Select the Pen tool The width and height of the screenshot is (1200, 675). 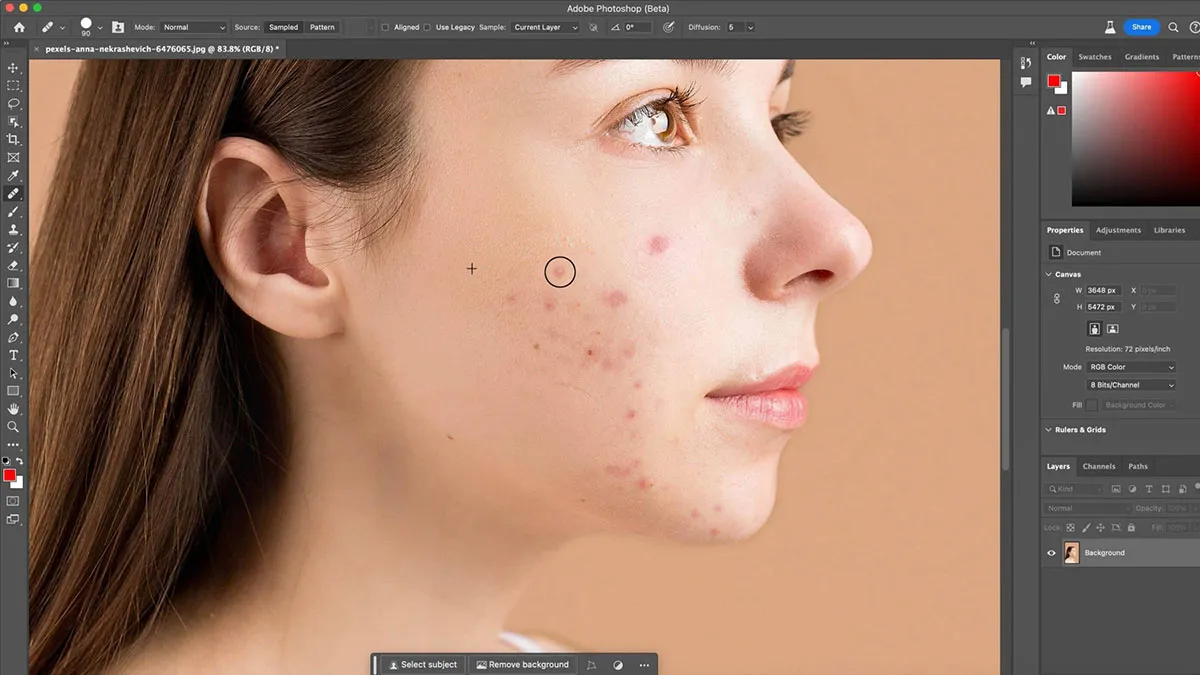[14, 338]
